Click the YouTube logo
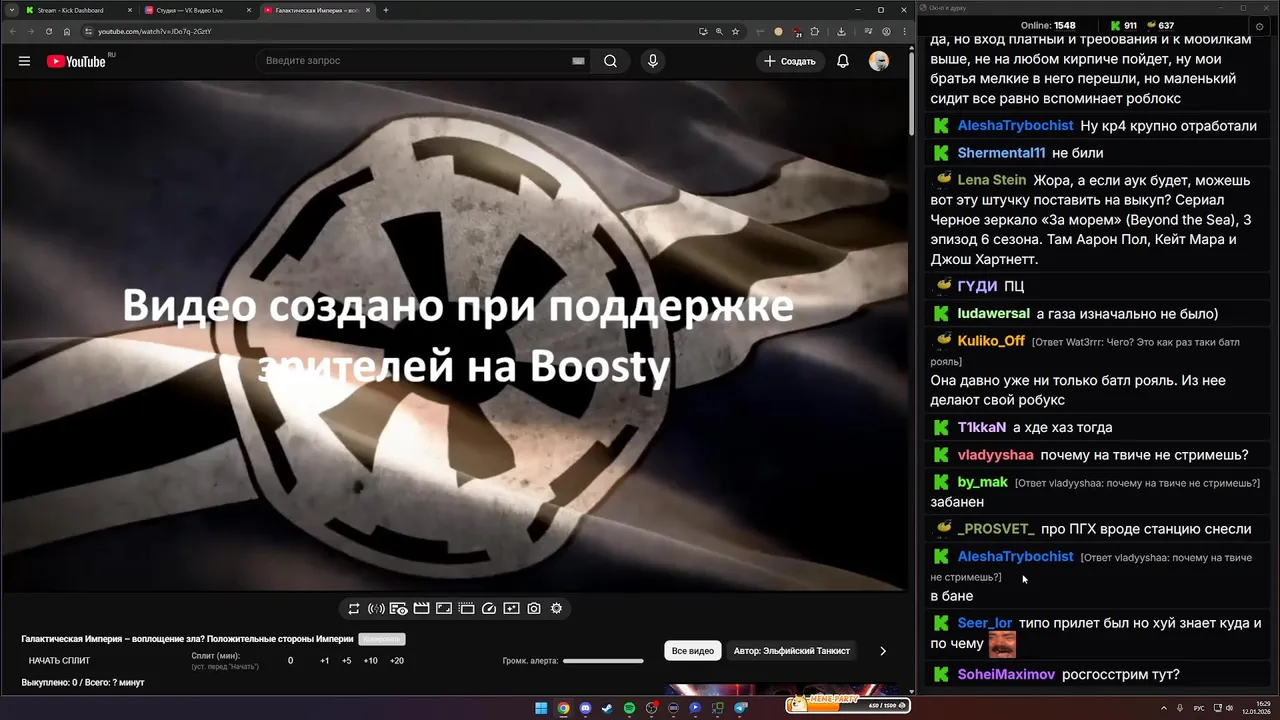 click(76, 61)
